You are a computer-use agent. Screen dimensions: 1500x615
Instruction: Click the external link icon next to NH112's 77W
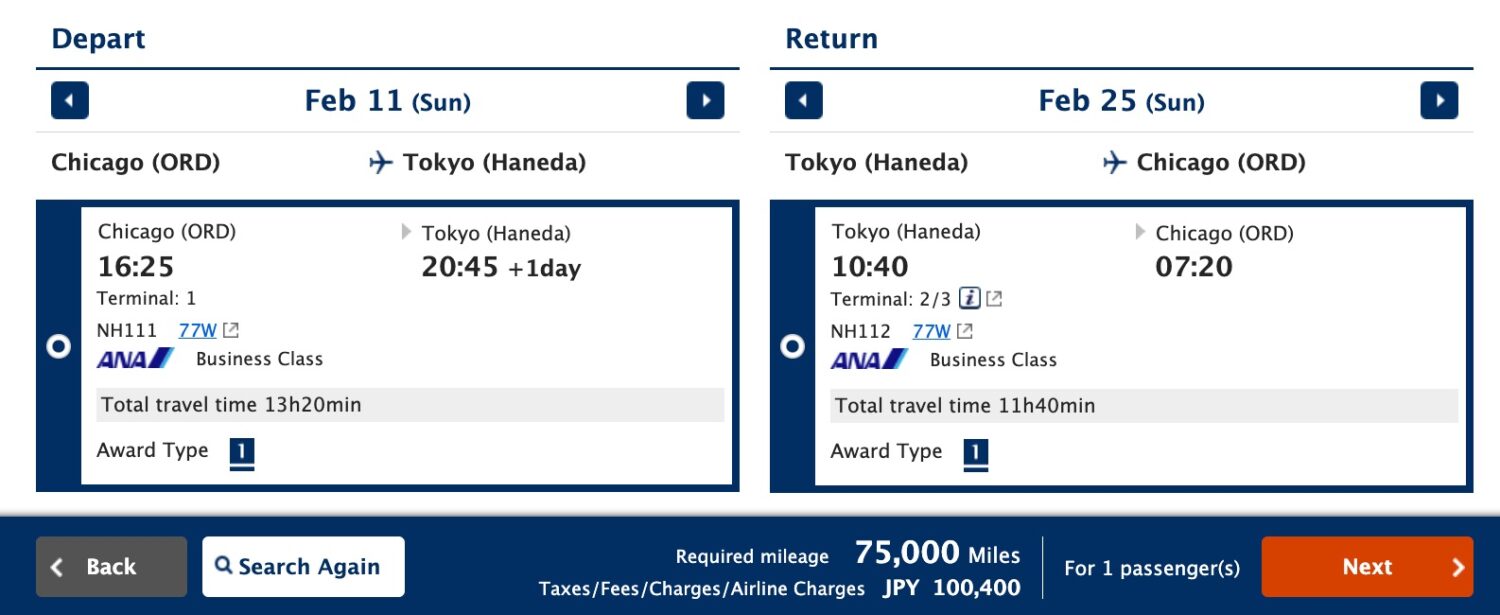(x=964, y=330)
